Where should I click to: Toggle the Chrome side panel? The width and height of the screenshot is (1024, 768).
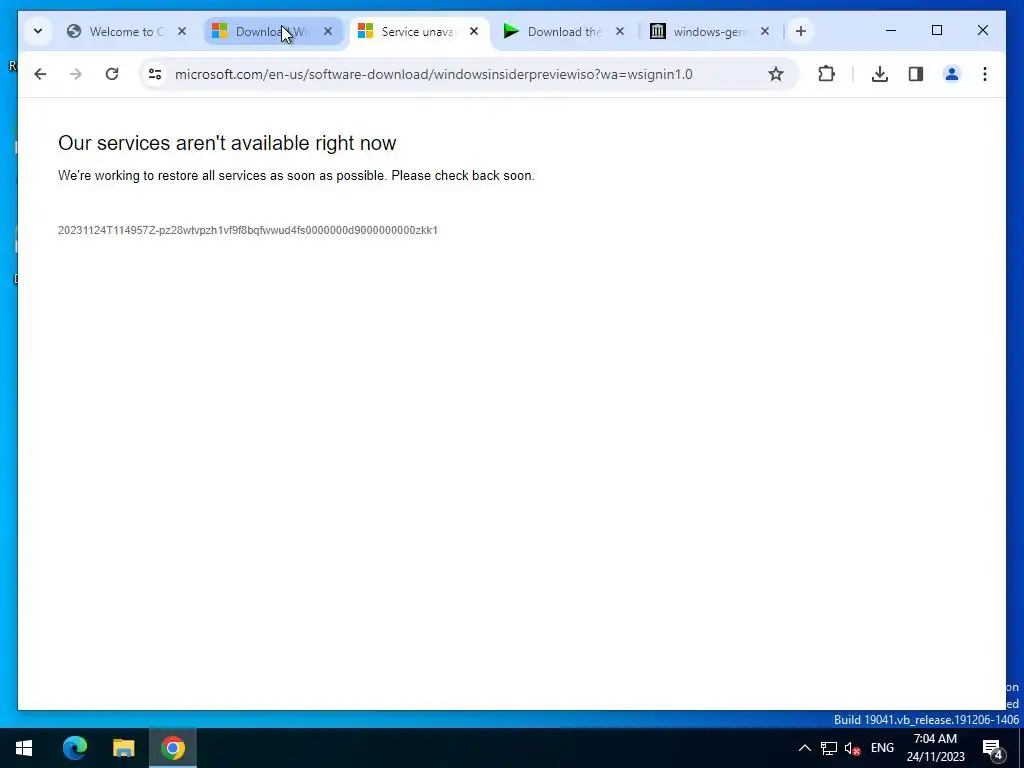pyautogui.click(x=916, y=74)
